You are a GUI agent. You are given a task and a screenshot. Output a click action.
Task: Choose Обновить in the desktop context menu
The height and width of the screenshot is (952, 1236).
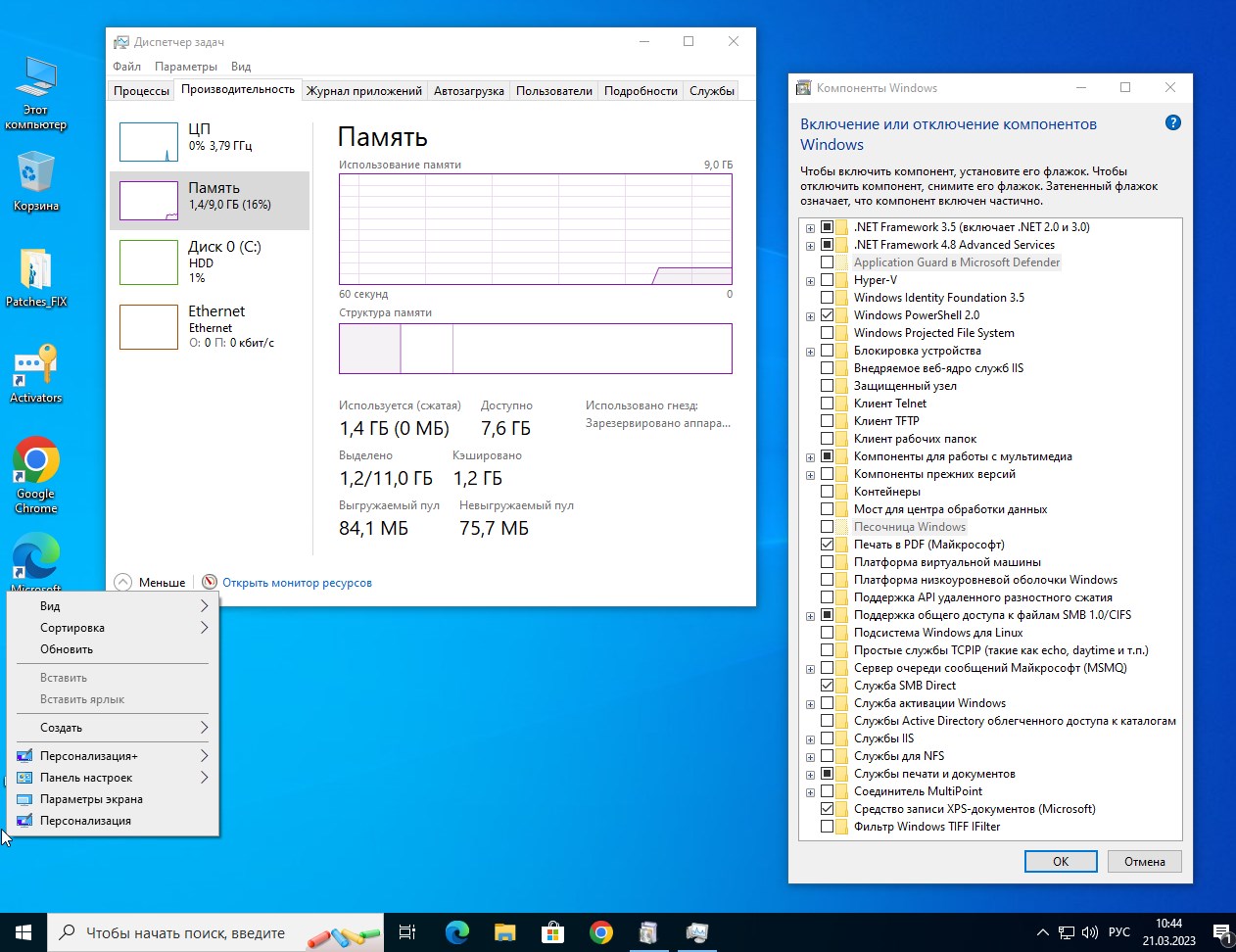point(67,649)
